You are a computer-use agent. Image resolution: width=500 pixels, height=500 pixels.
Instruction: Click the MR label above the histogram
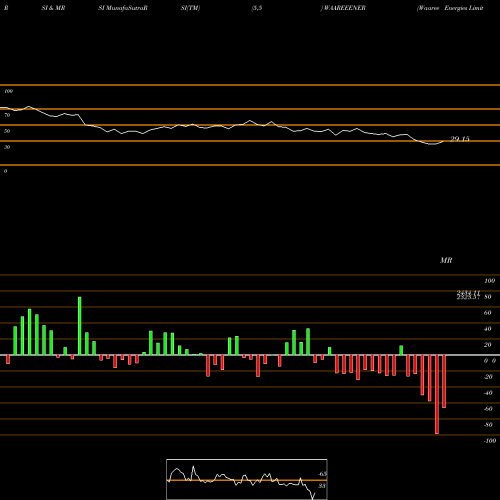pos(446,260)
